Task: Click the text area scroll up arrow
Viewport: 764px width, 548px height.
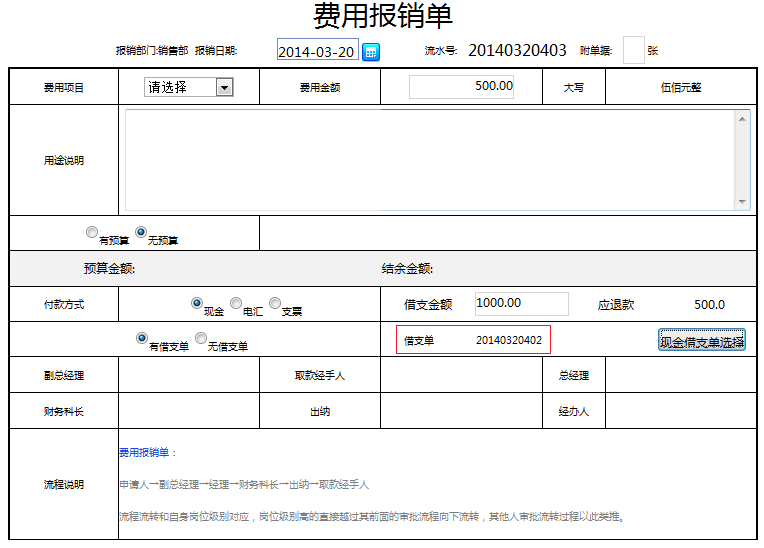Action: 743,118
